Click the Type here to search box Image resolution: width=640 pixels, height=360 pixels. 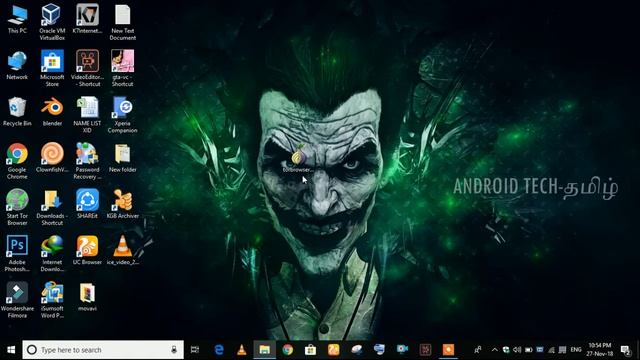(103, 350)
